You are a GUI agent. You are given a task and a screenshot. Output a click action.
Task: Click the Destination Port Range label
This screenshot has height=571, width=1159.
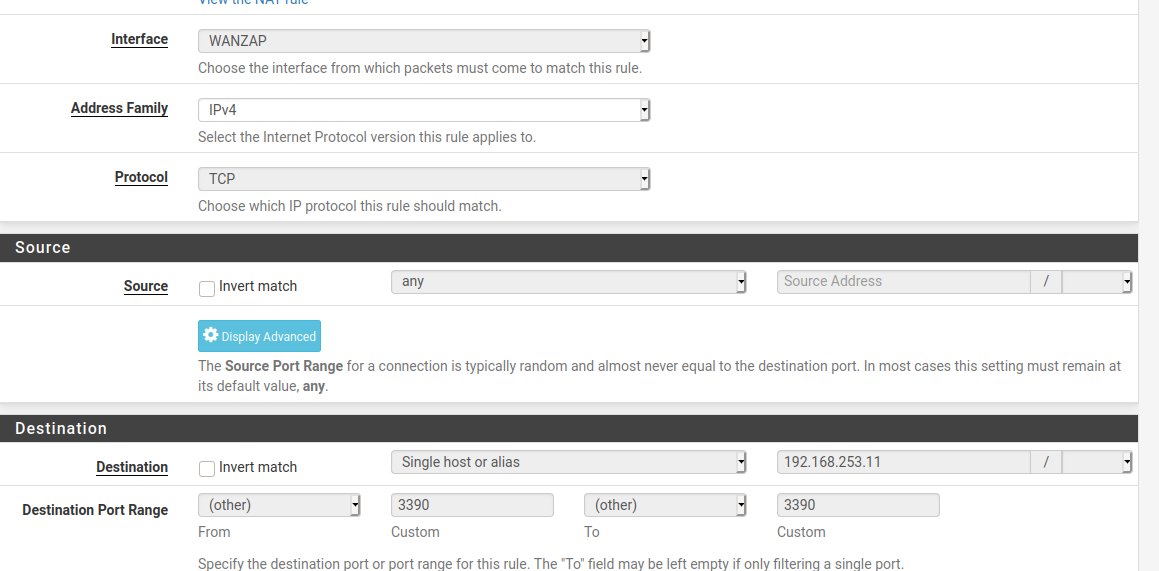point(95,510)
